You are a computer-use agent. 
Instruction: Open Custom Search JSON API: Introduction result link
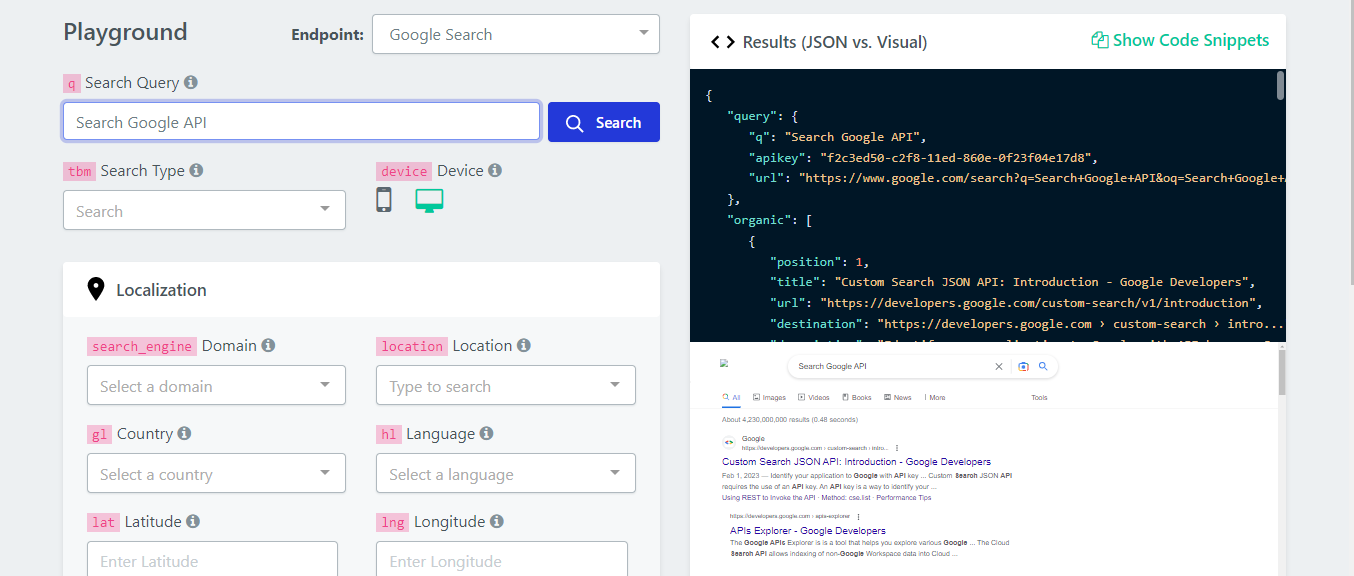coord(856,462)
